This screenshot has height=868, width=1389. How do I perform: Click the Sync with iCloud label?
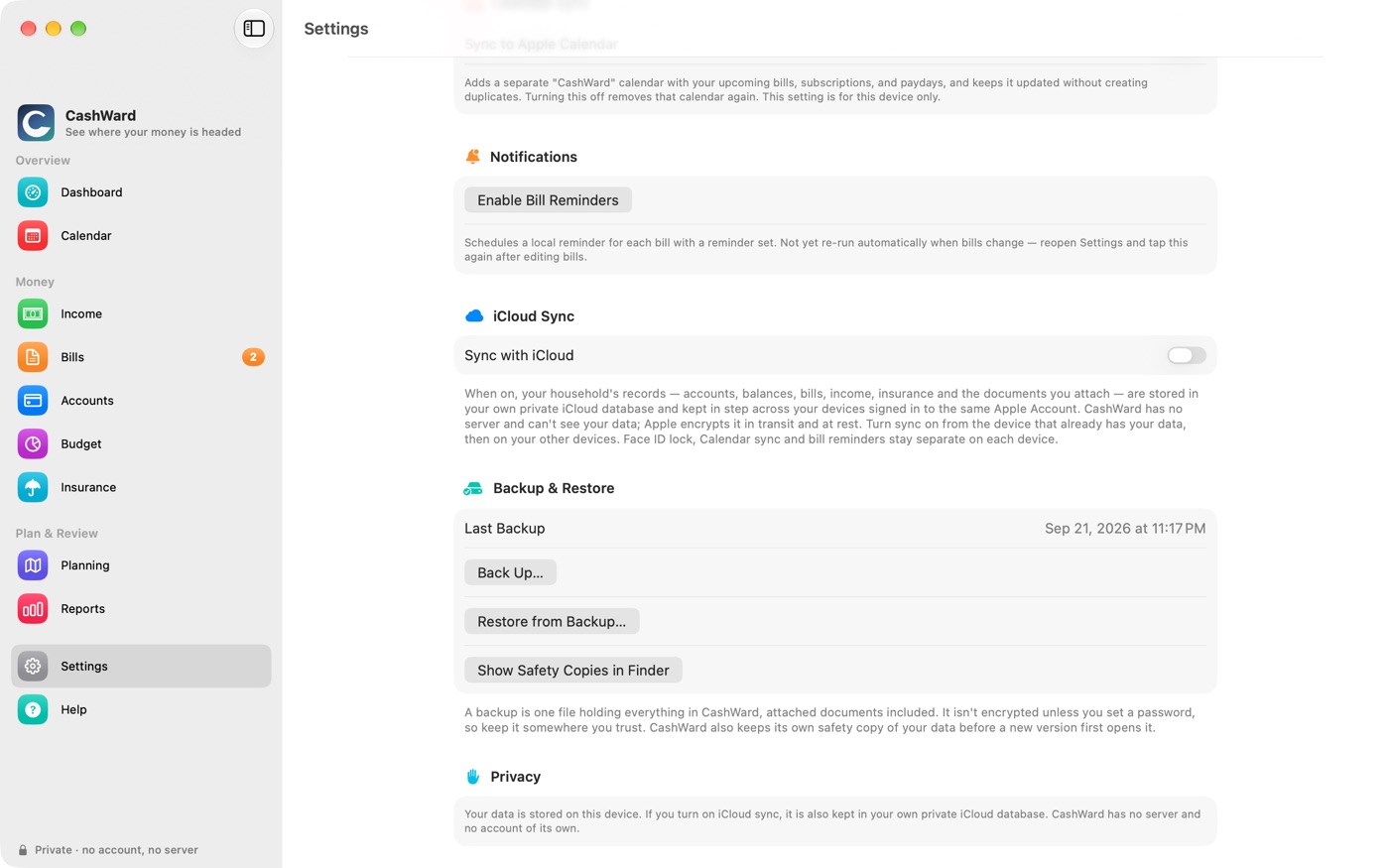(x=519, y=355)
